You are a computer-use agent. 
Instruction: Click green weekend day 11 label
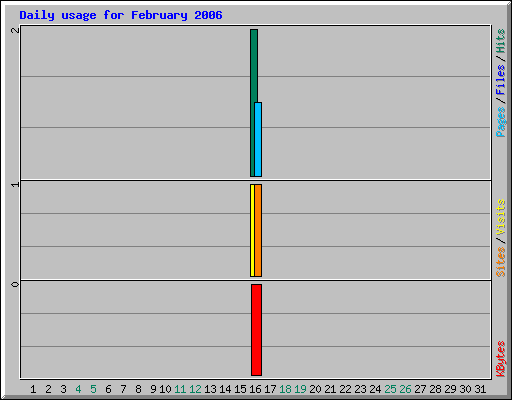pyautogui.click(x=180, y=389)
